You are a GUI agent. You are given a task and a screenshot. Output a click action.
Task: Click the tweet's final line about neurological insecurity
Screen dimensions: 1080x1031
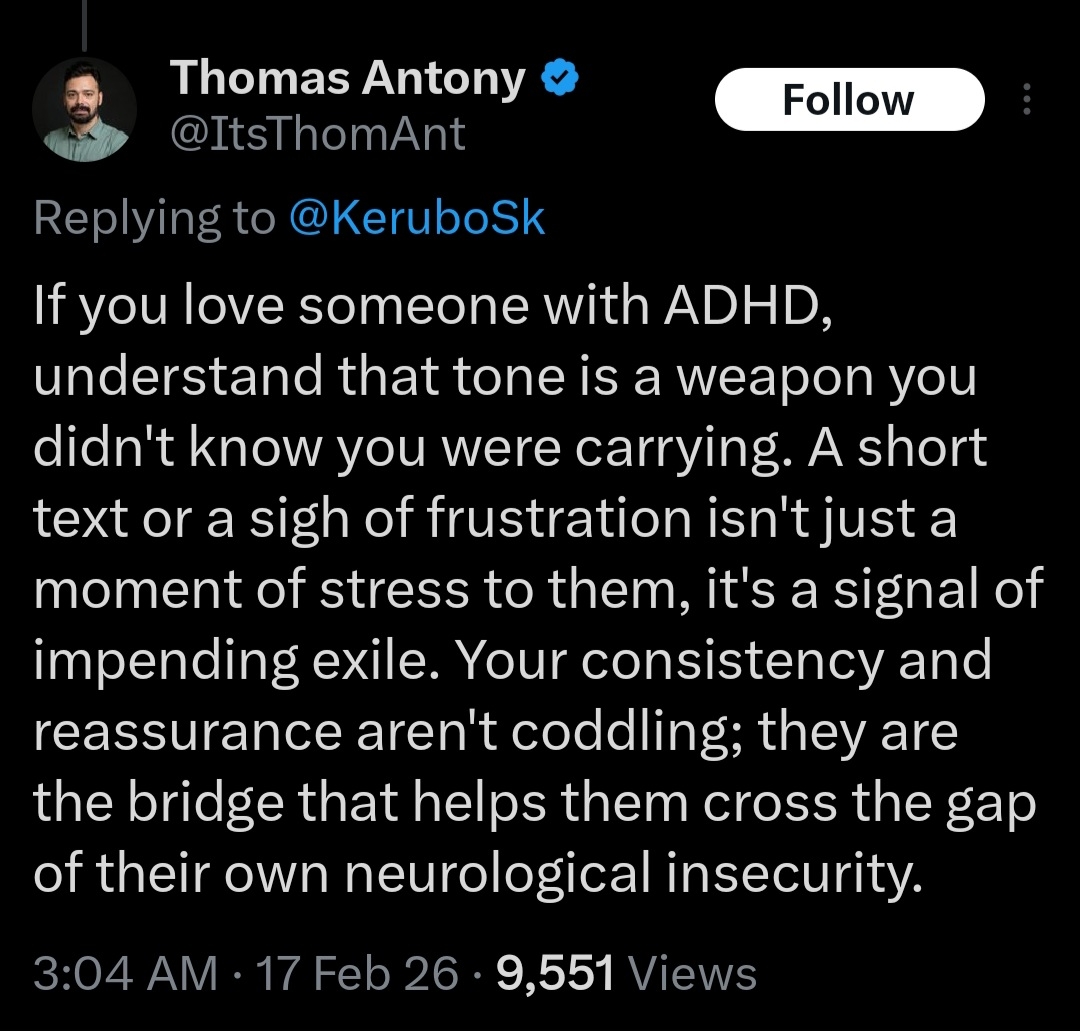tap(476, 876)
